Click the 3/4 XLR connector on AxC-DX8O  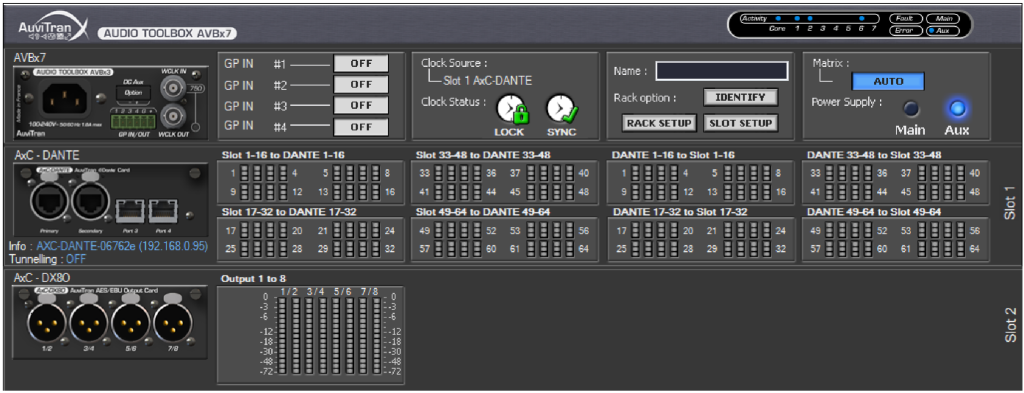click(x=89, y=322)
